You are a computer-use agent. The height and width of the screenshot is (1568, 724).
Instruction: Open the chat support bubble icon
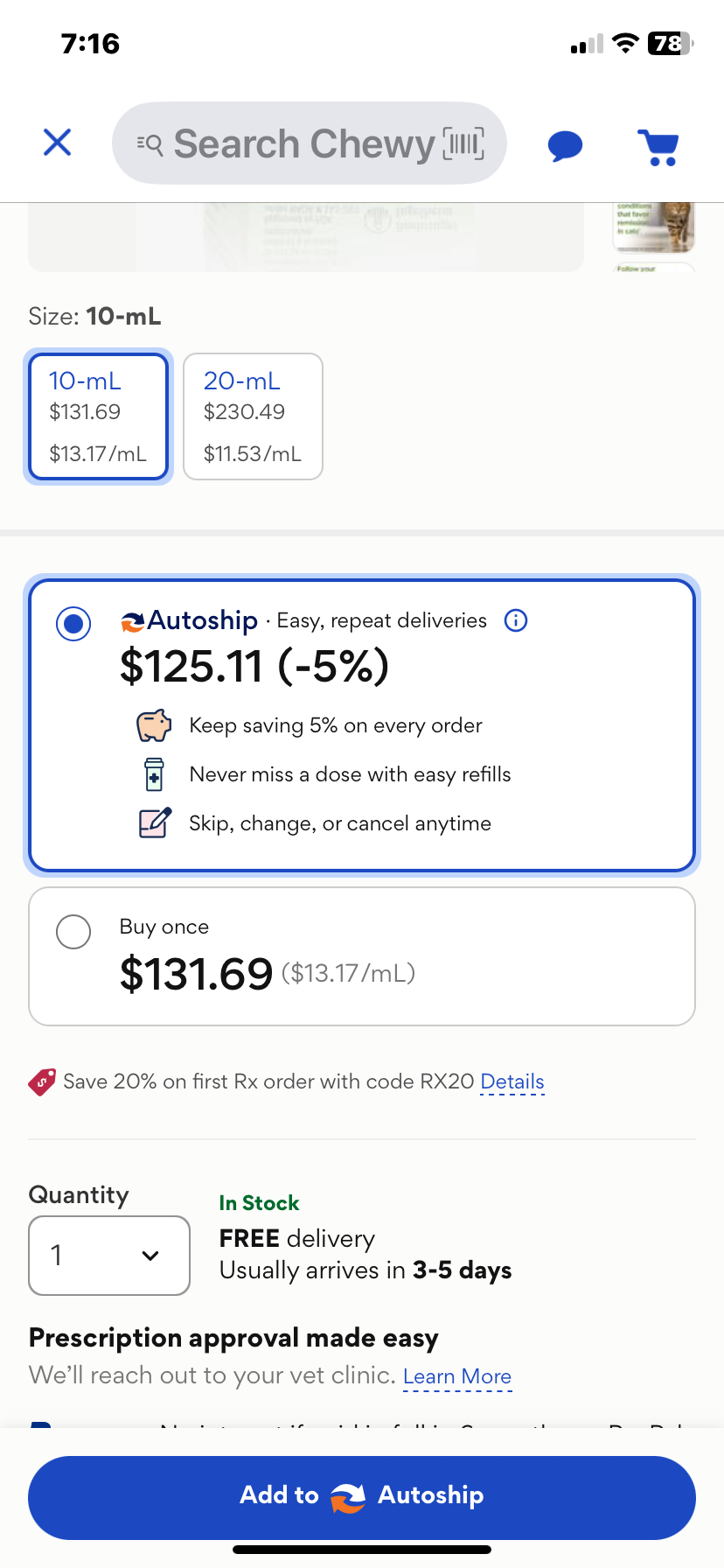[x=565, y=145]
